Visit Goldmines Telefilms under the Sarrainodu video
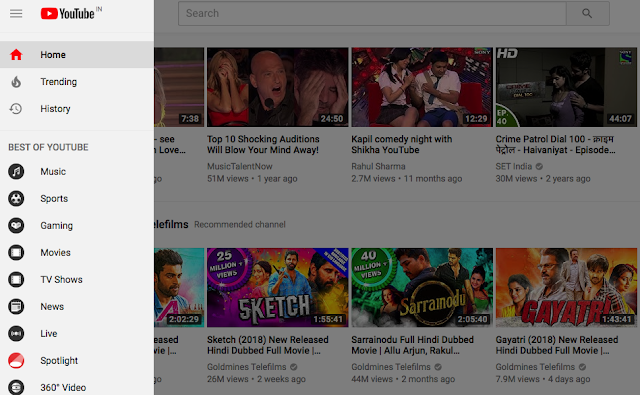This screenshot has width=640, height=395. (391, 367)
